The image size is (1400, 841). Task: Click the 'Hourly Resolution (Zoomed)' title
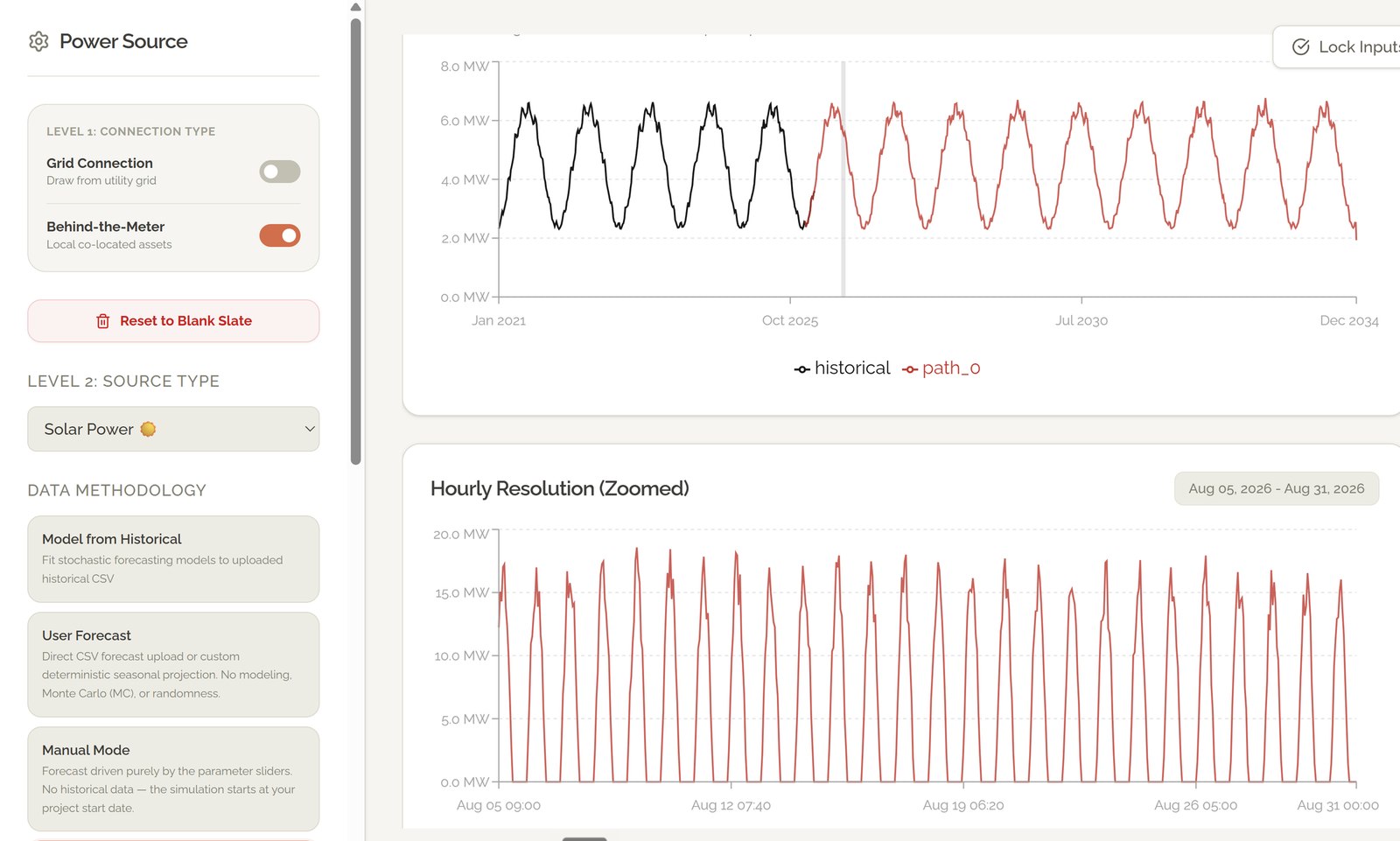[560, 488]
